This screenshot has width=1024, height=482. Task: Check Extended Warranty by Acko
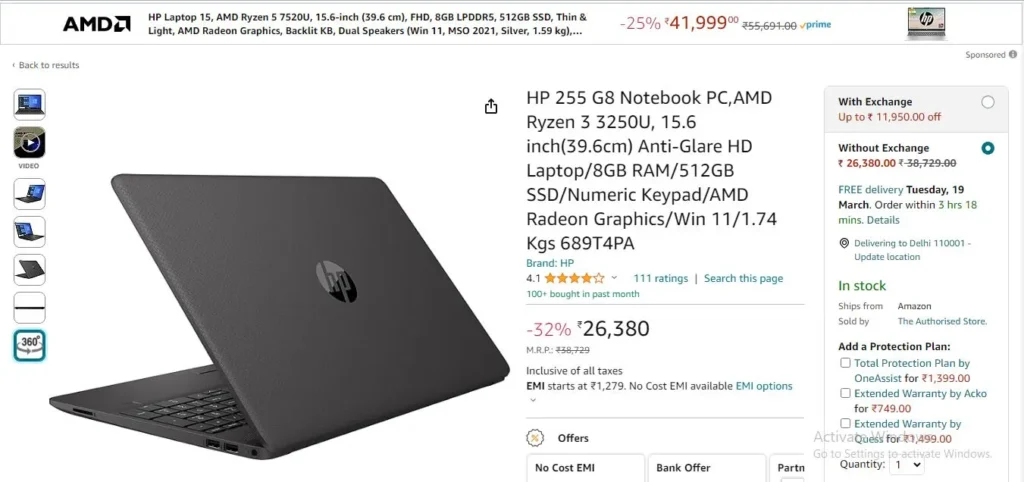tap(845, 393)
